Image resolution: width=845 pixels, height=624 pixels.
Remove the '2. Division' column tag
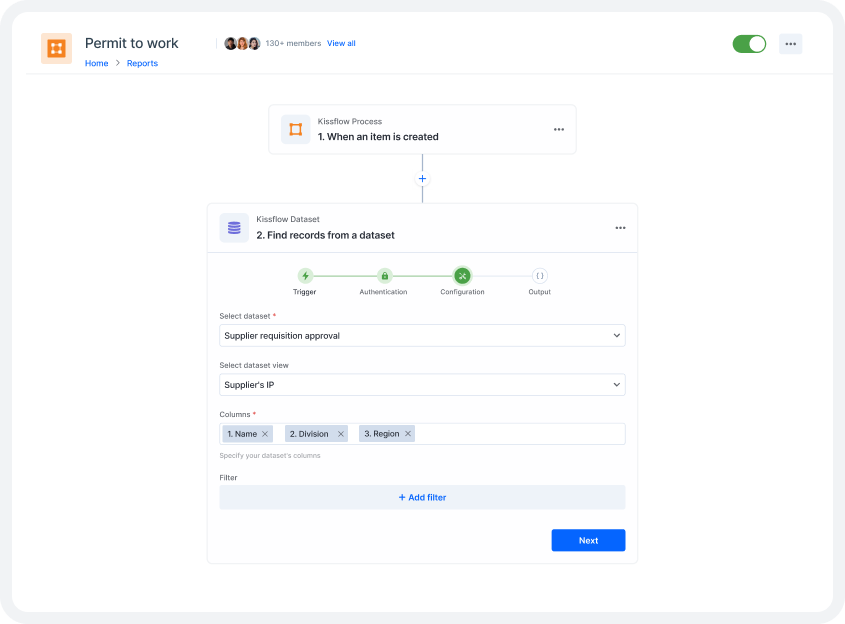(x=341, y=434)
